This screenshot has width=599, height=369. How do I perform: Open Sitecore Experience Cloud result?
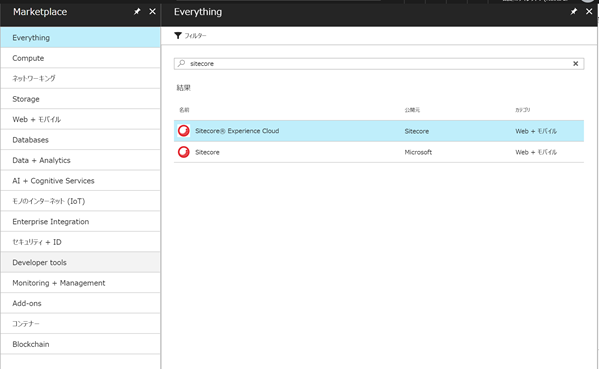(379, 131)
